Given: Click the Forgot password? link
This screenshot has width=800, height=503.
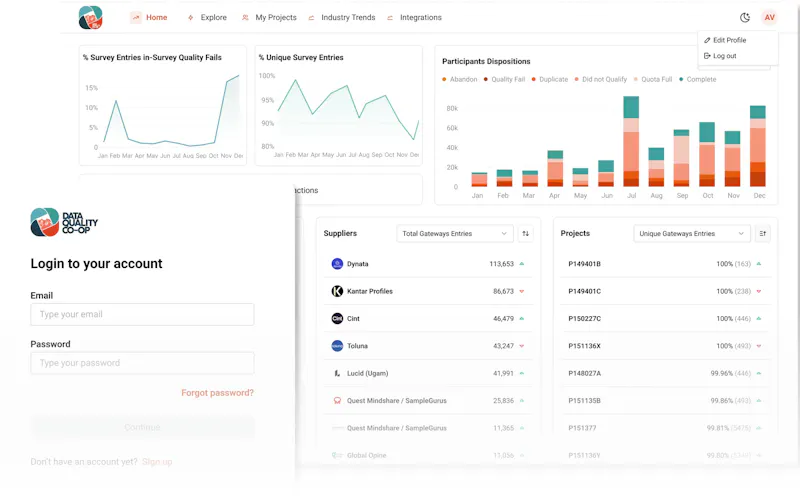Looking at the screenshot, I should 217,393.
